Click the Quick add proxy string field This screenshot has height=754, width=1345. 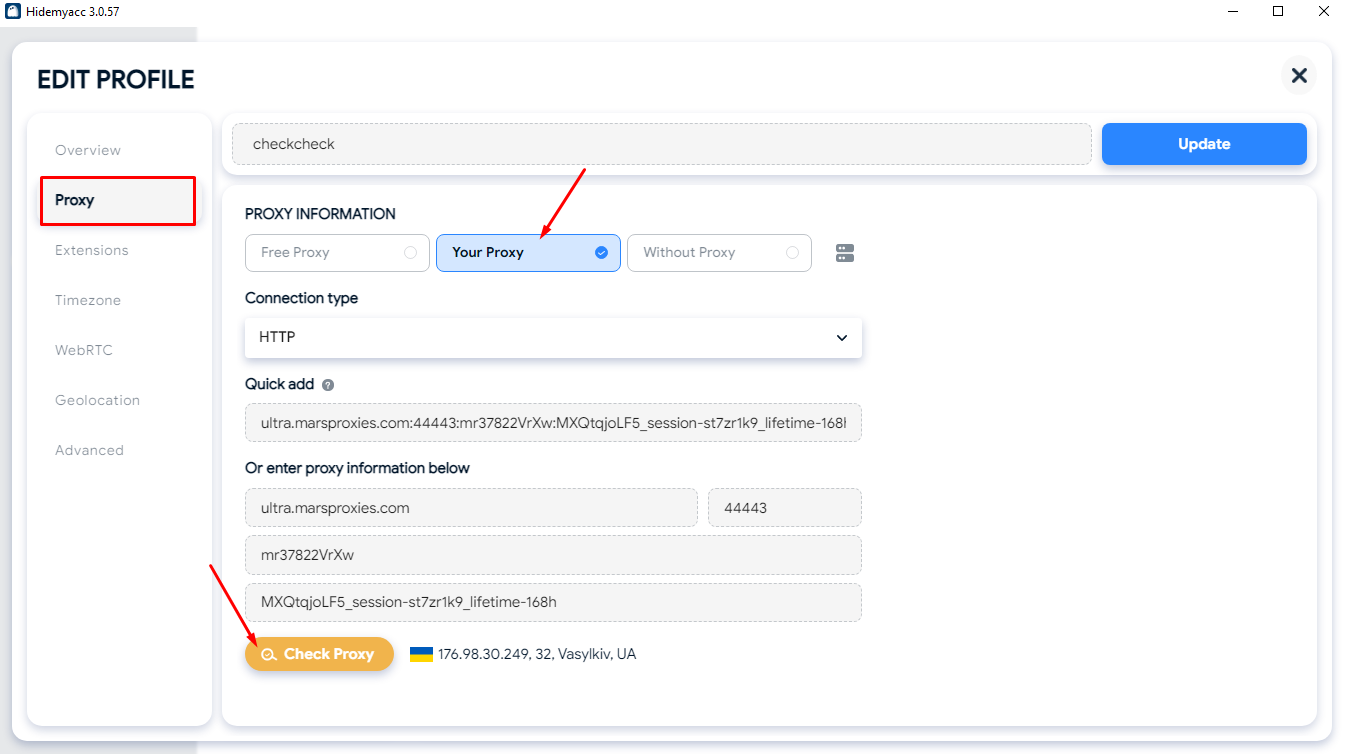click(553, 423)
